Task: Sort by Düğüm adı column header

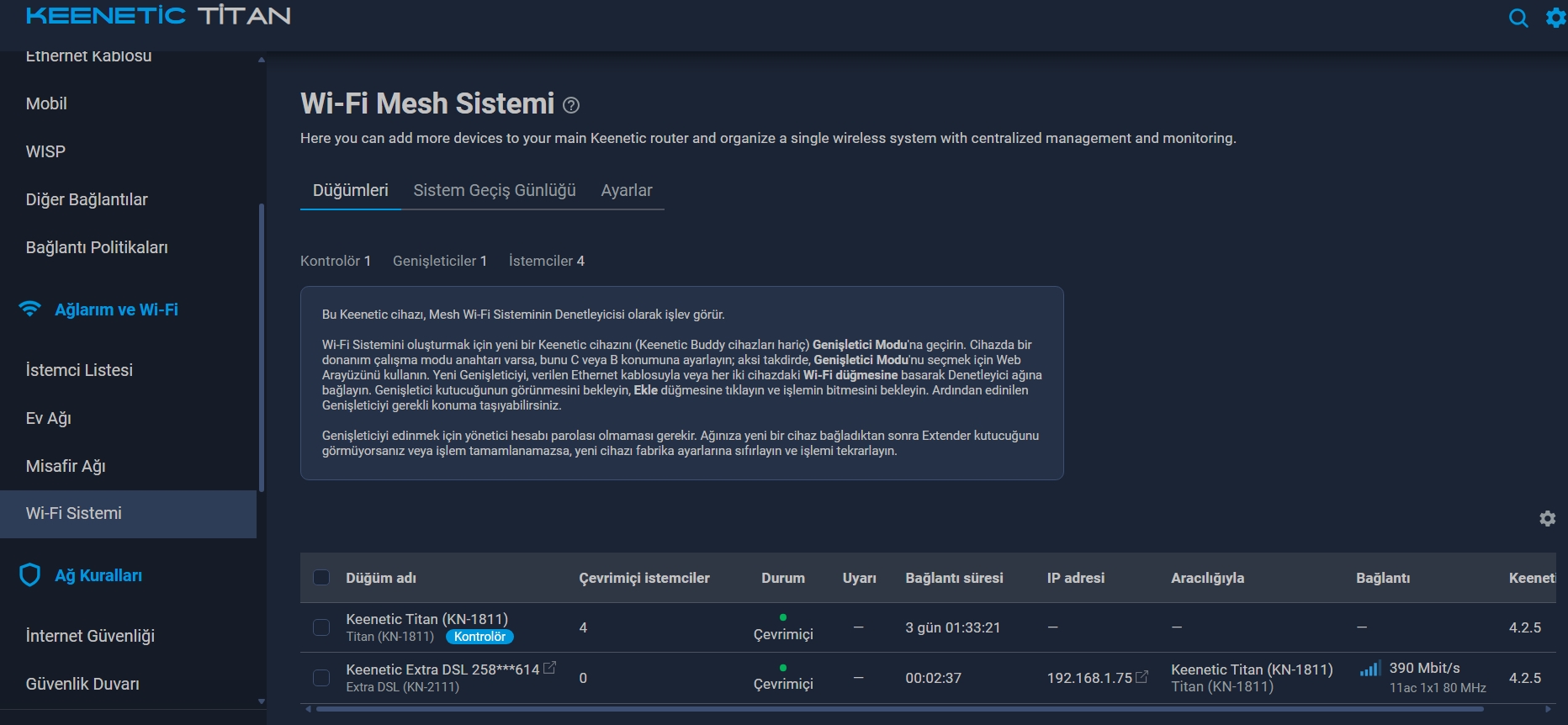Action: coord(381,578)
